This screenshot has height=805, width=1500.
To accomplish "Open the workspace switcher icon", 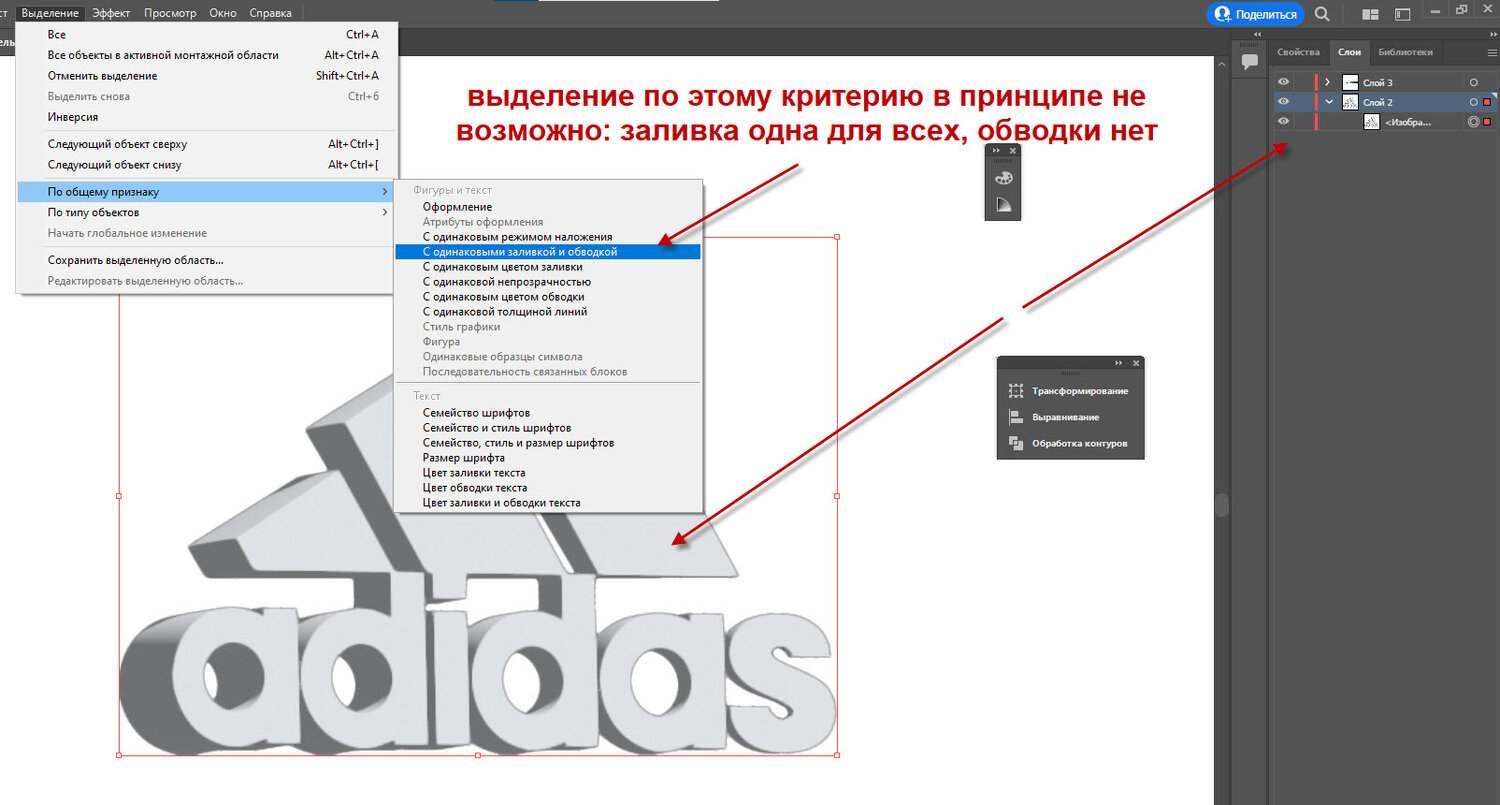I will click(1403, 14).
